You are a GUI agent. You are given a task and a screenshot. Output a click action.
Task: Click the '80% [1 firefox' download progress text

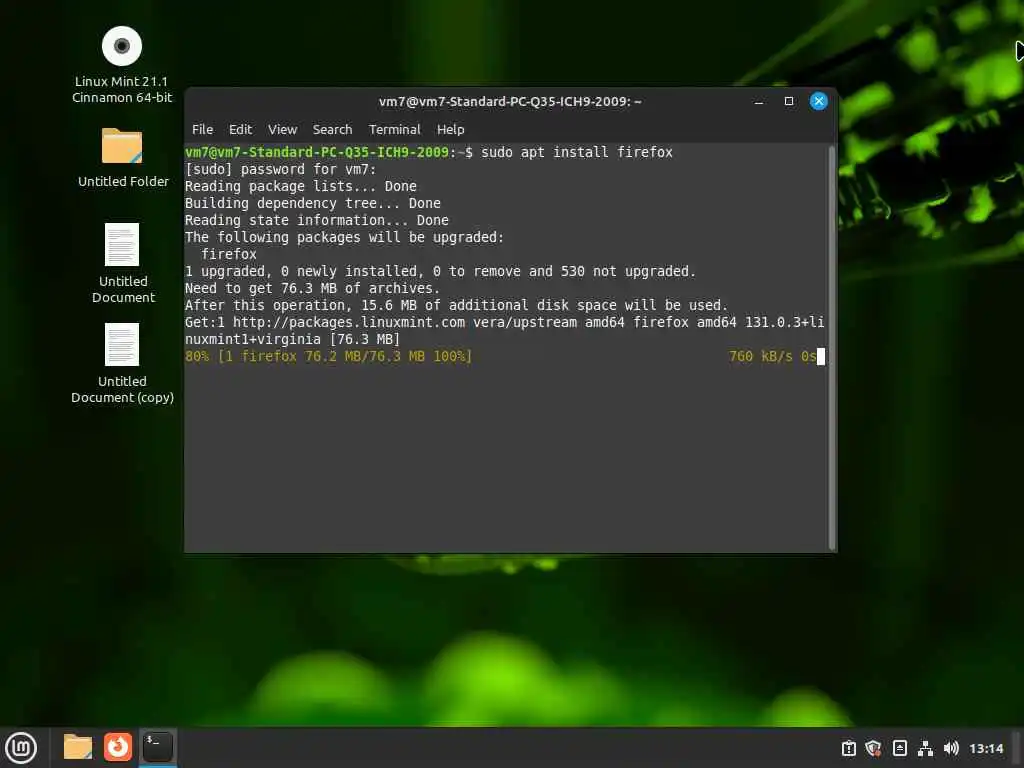click(x=328, y=356)
